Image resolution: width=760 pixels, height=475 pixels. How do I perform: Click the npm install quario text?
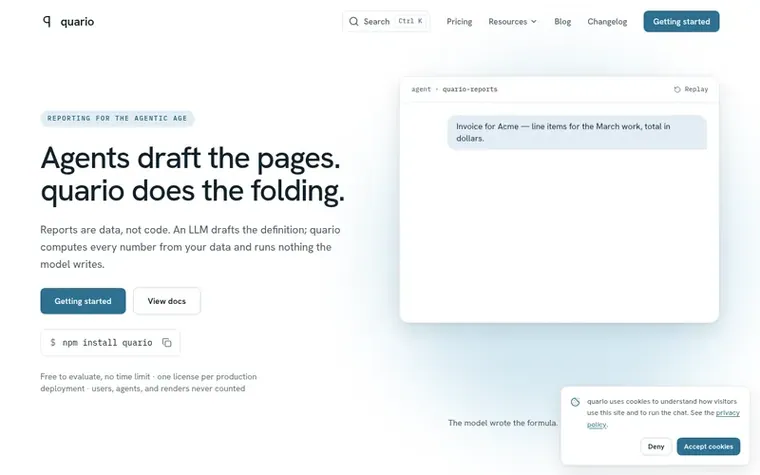pyautogui.click(x=107, y=343)
